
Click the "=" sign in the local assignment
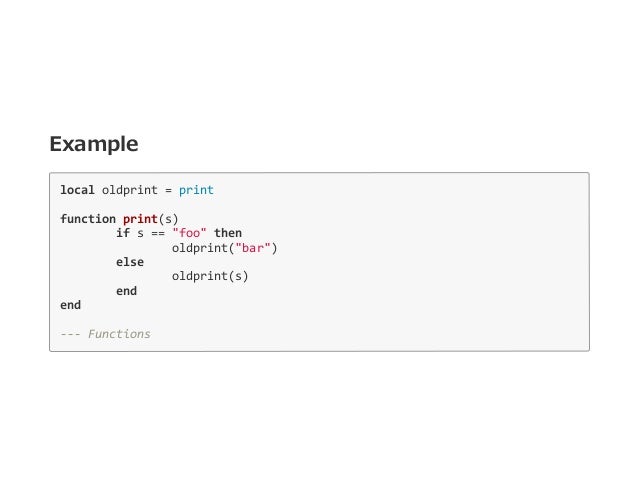[x=168, y=189]
